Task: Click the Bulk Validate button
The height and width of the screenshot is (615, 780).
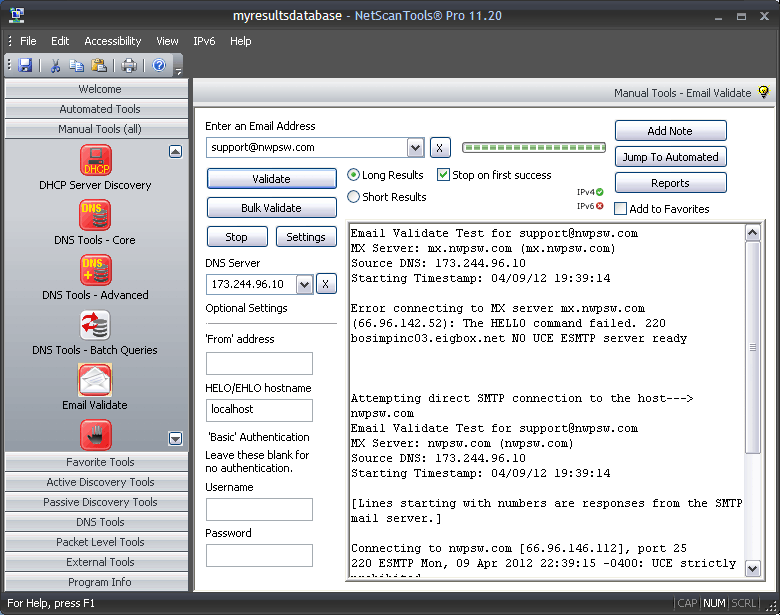Action: [x=272, y=207]
